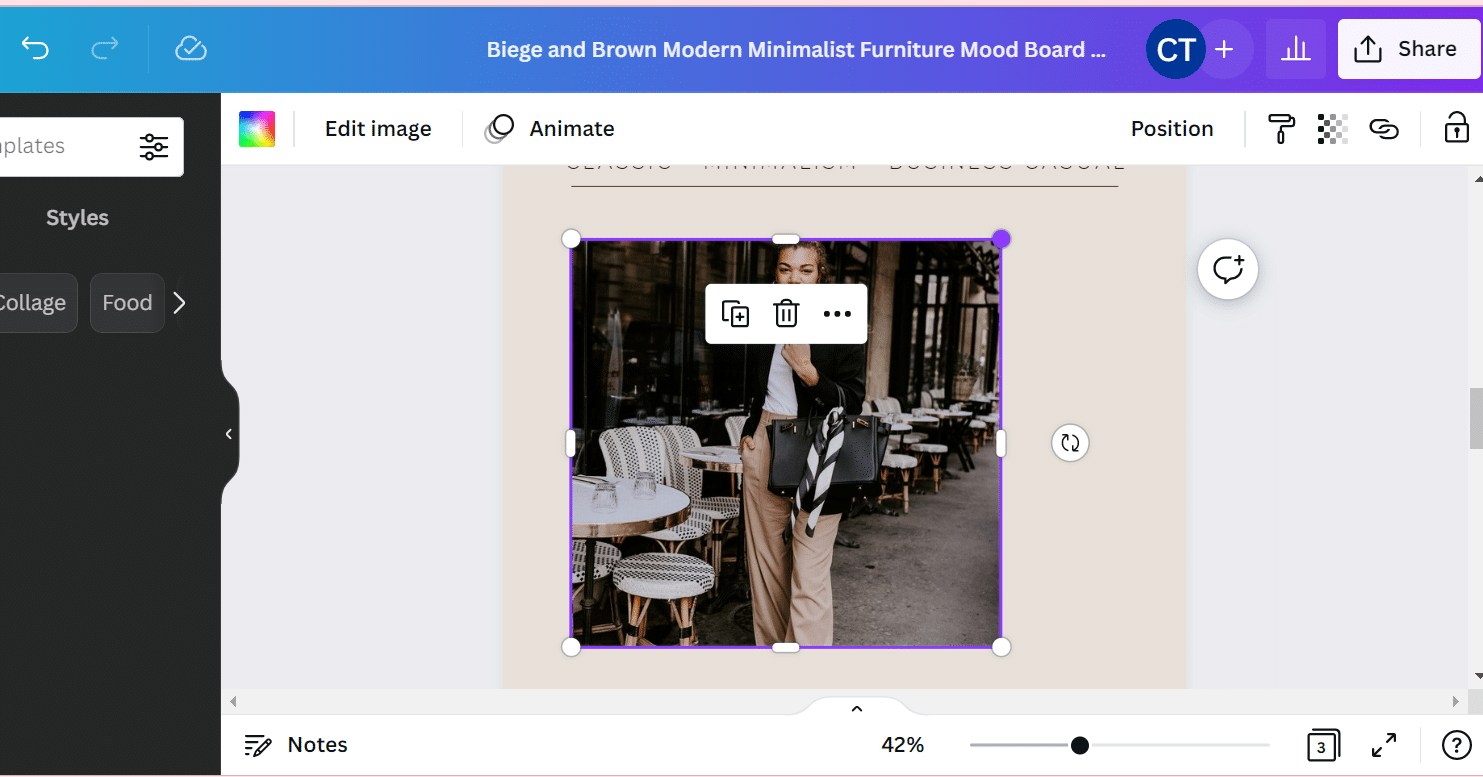Click the Styles heading
The height and width of the screenshot is (777, 1483).
[x=77, y=218]
